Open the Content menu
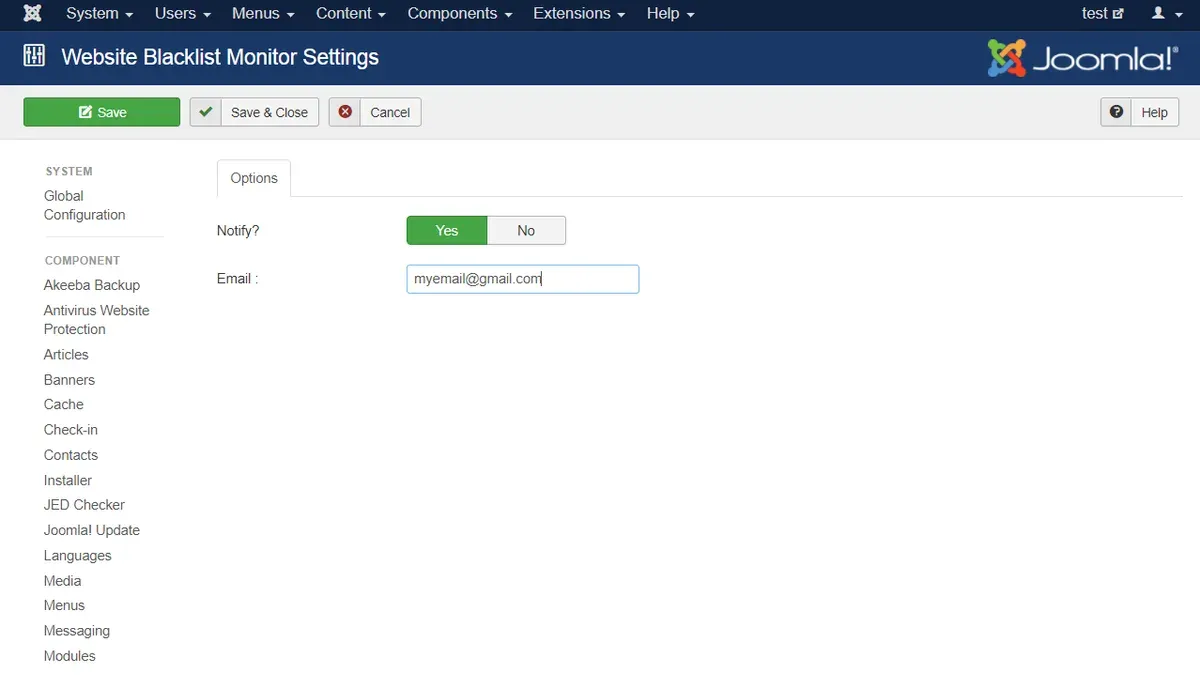Viewport: 1200px width, 675px height. 351,13
